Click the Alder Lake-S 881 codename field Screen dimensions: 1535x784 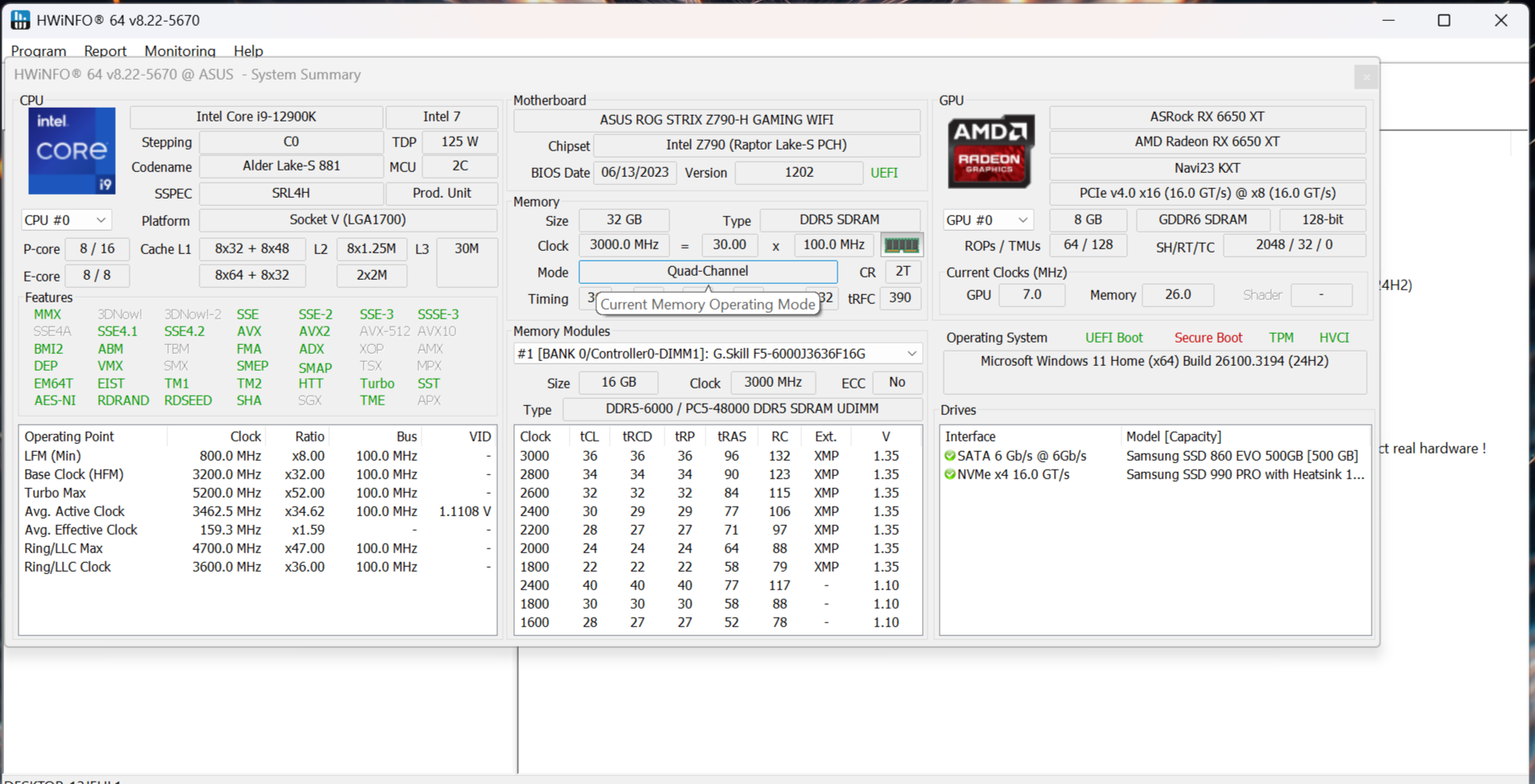[291, 166]
